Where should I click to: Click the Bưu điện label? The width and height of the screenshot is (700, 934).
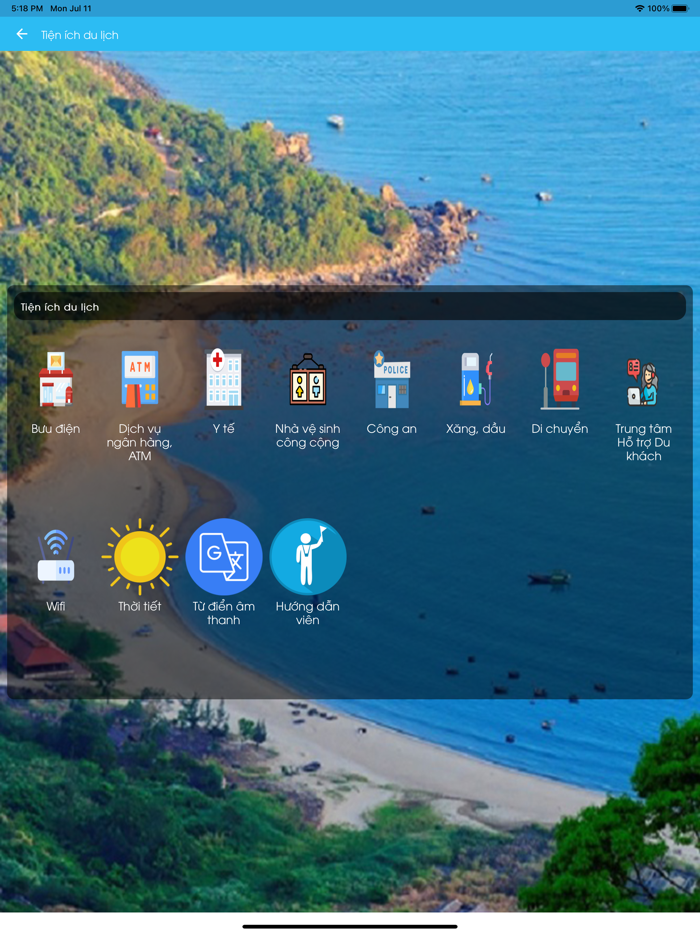[x=55, y=429]
